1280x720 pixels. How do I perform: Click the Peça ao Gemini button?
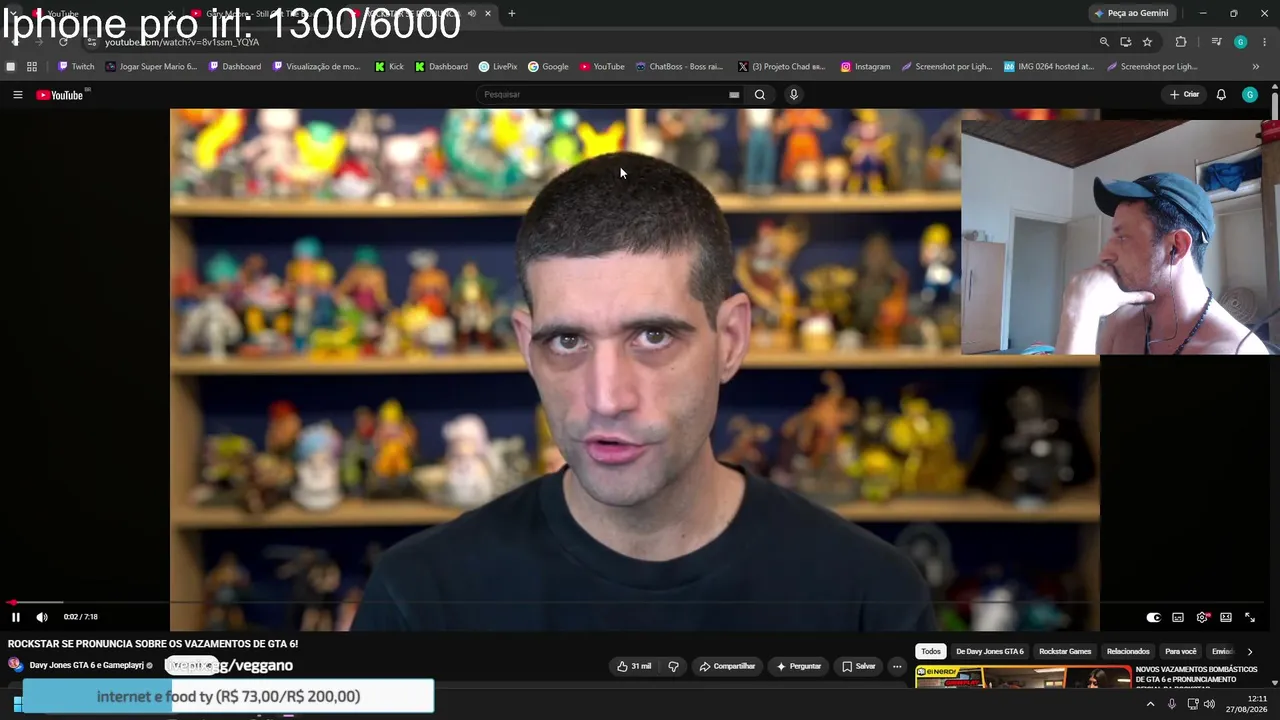[x=1132, y=13]
